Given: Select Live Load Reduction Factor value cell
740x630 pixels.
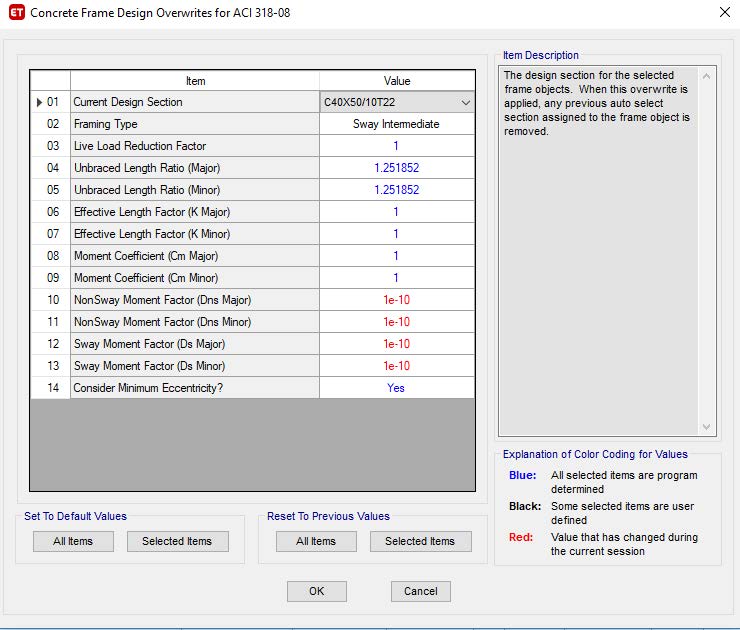Looking at the screenshot, I should point(396,146).
